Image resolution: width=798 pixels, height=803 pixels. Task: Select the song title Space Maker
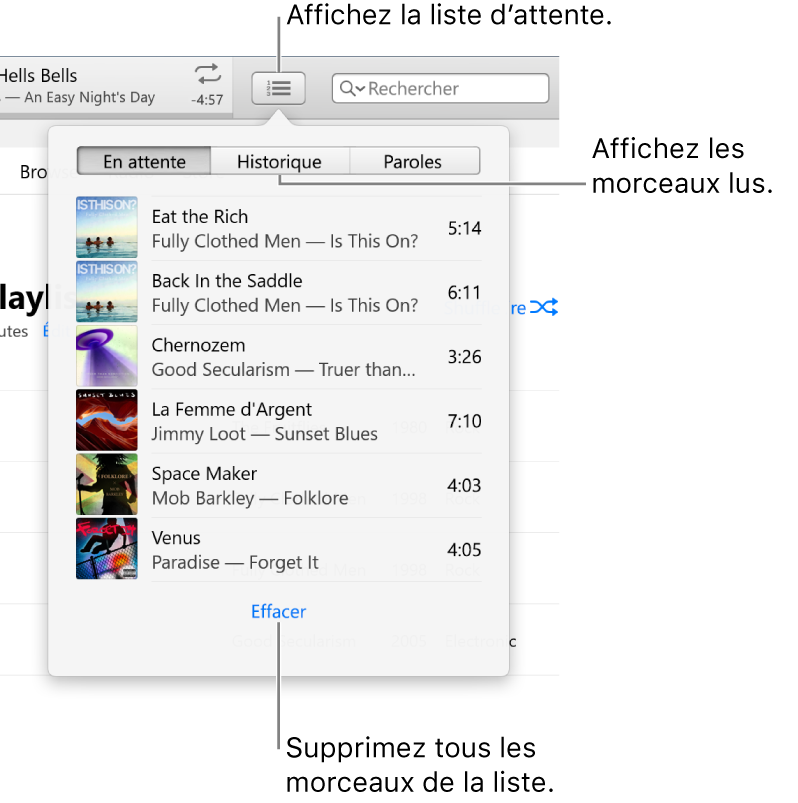click(x=204, y=474)
